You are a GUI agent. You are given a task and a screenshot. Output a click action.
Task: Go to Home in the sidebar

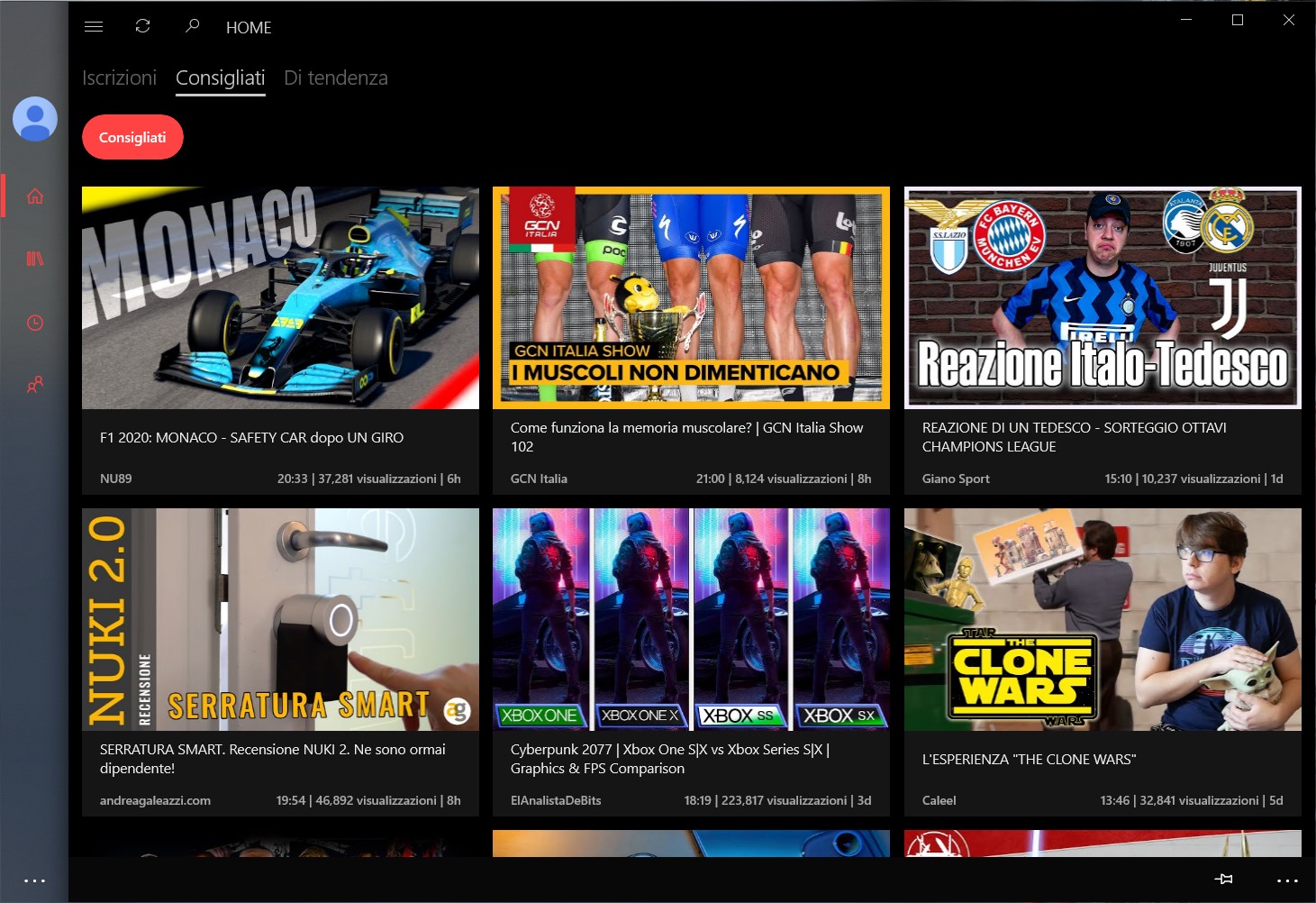coord(35,196)
